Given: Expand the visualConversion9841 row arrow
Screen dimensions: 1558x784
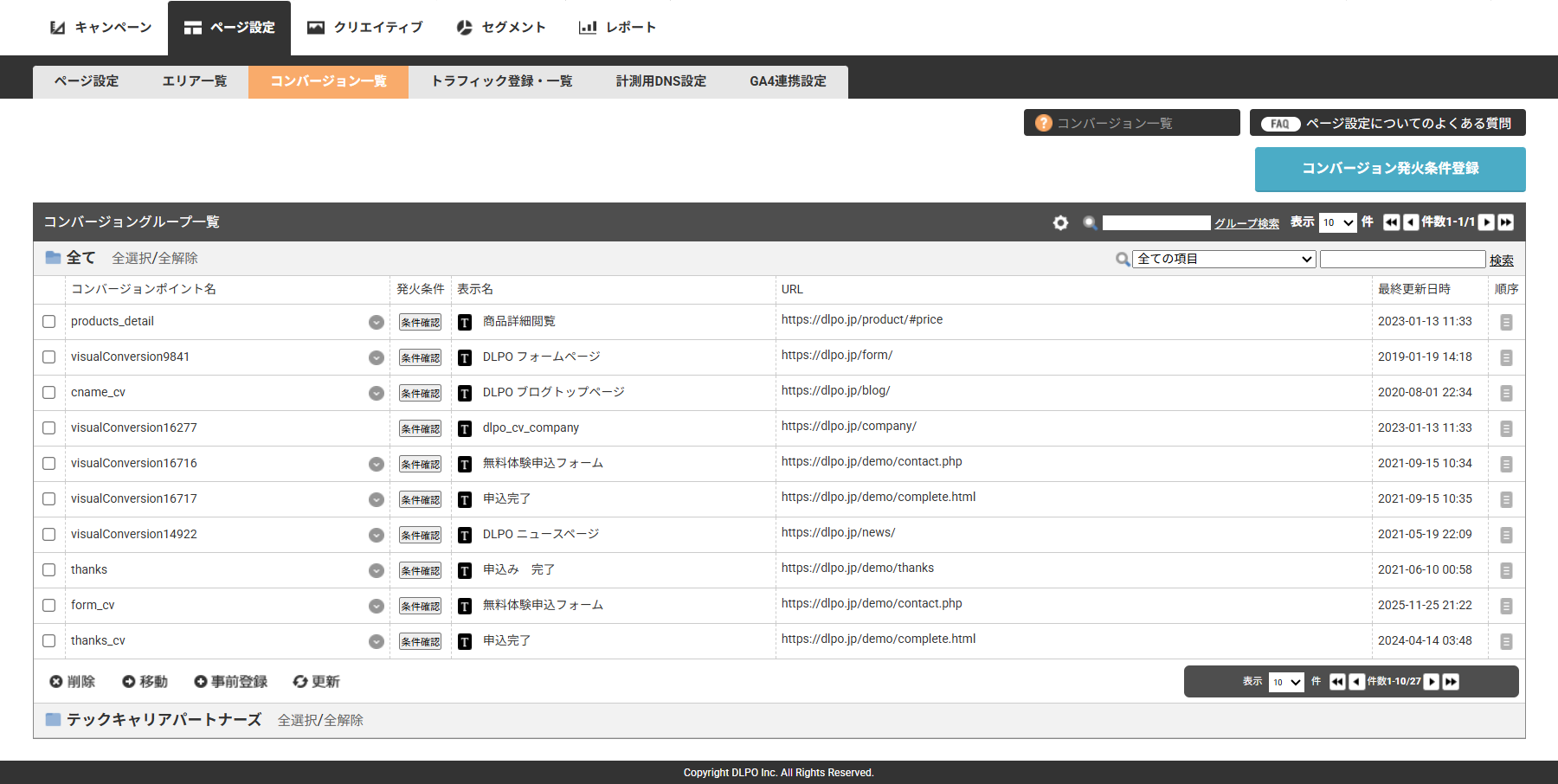Looking at the screenshot, I should [x=377, y=357].
